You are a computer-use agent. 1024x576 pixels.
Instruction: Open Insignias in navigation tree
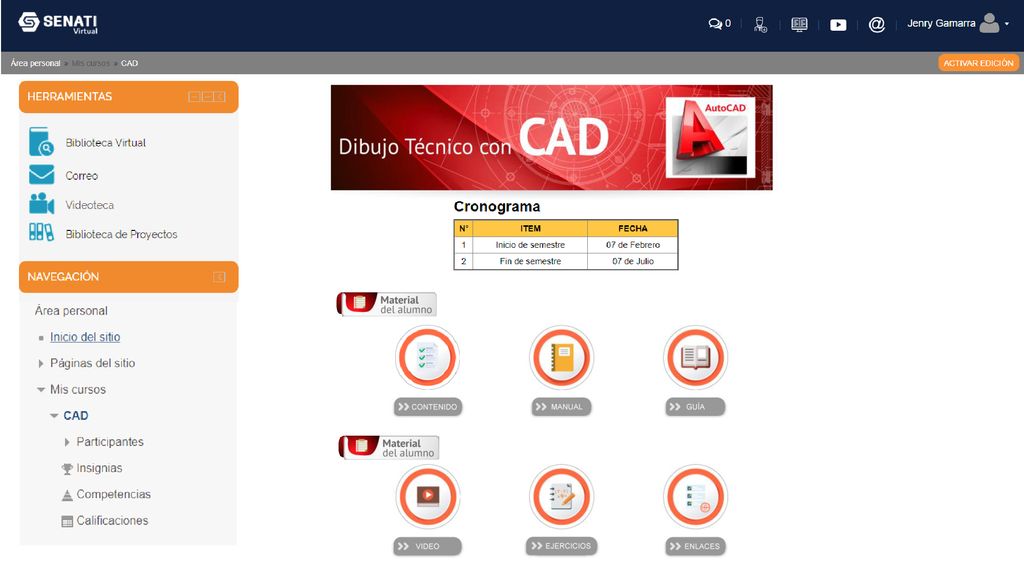click(99, 468)
